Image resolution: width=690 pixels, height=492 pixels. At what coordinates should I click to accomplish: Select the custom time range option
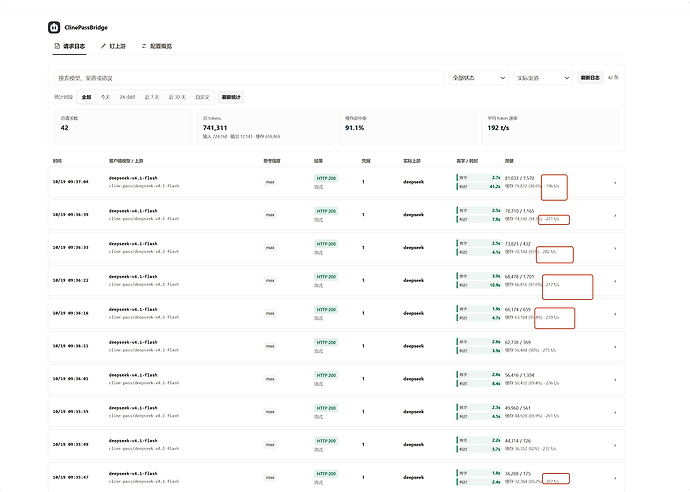tap(202, 97)
